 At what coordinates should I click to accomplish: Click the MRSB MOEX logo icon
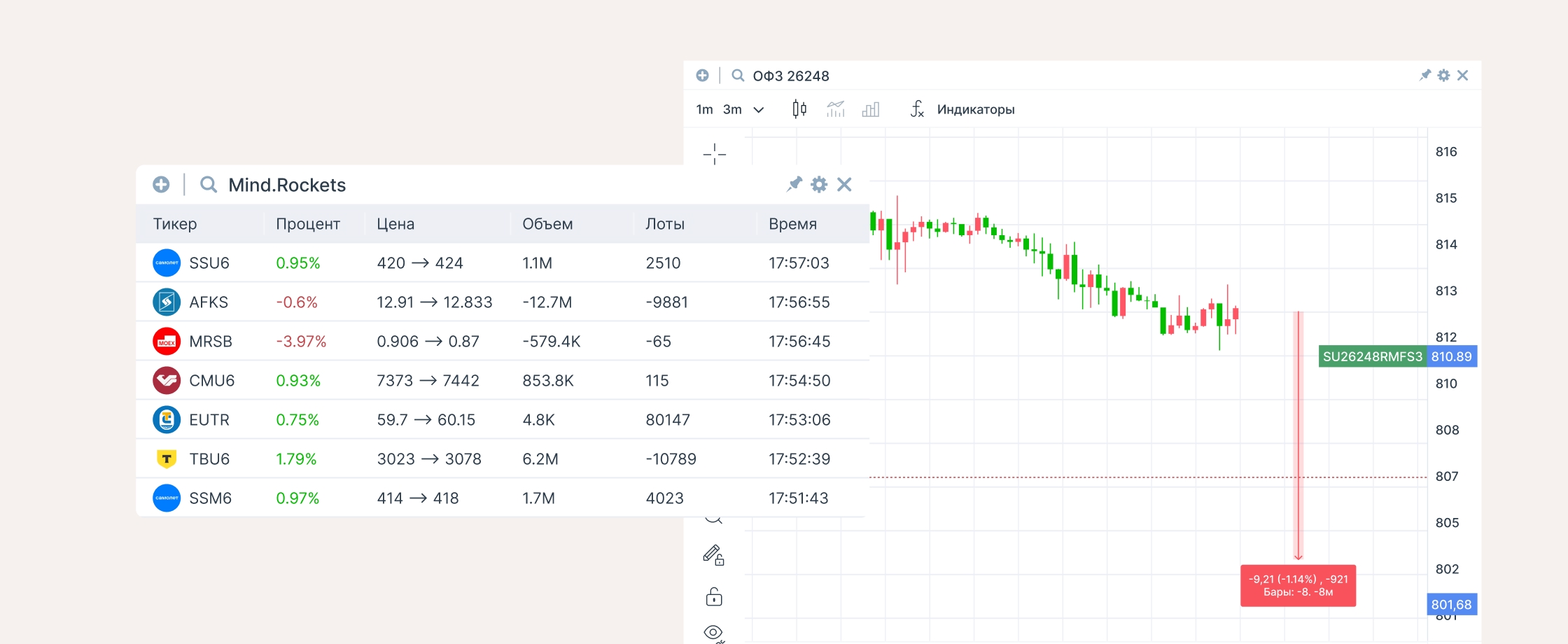click(167, 341)
